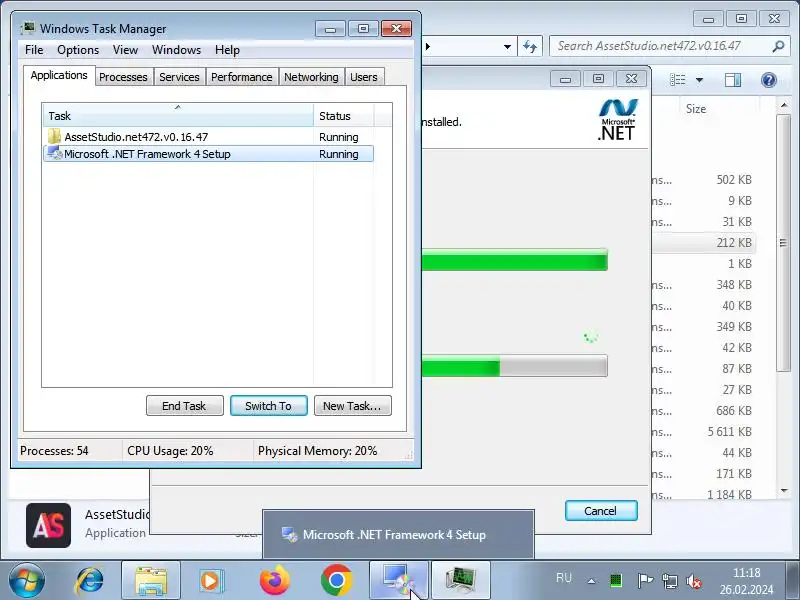800x600 pixels.
Task: Select the file row sized 5 611 KB
Action: 704,432
